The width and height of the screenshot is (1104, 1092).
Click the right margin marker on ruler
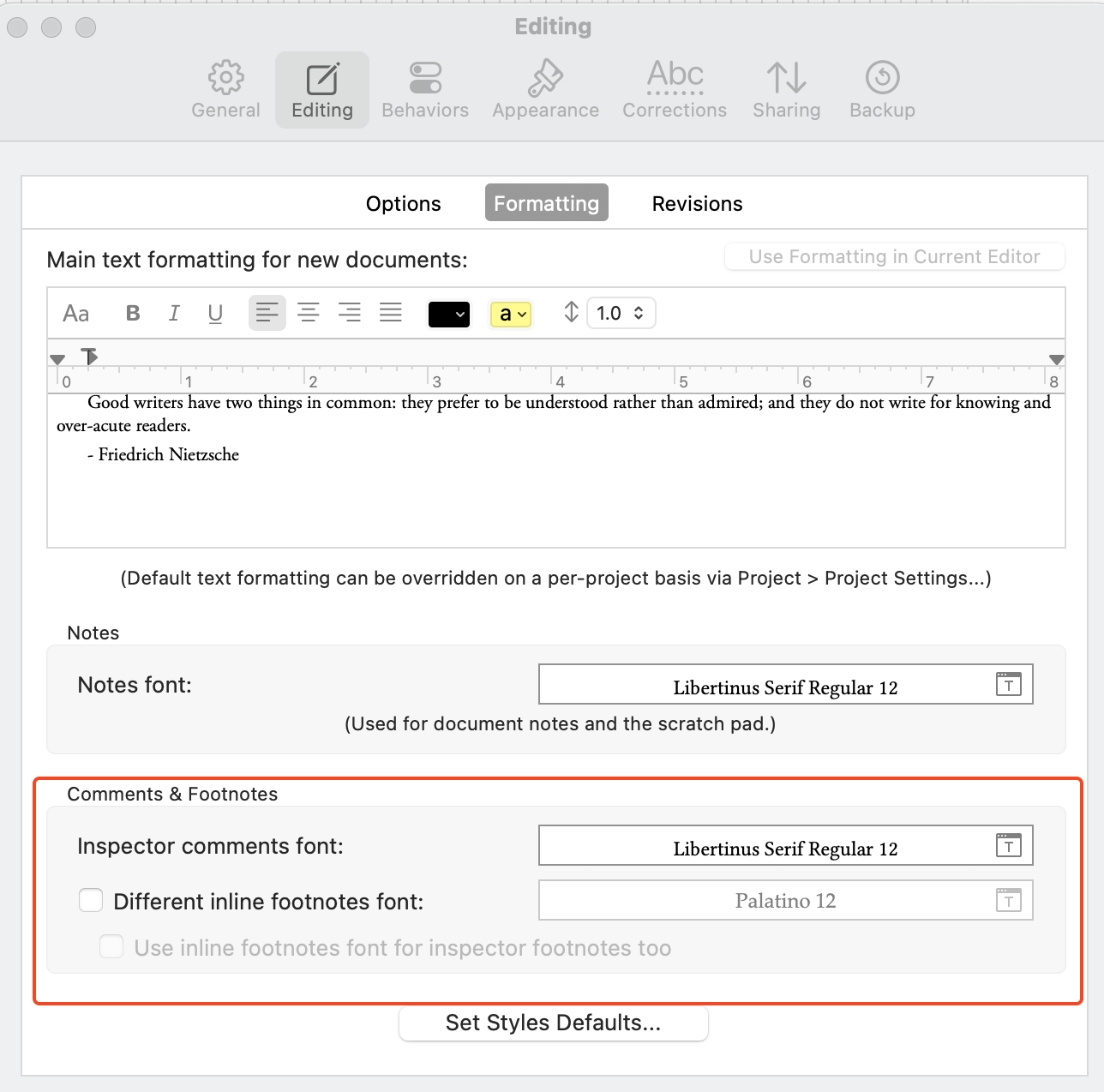1057,360
